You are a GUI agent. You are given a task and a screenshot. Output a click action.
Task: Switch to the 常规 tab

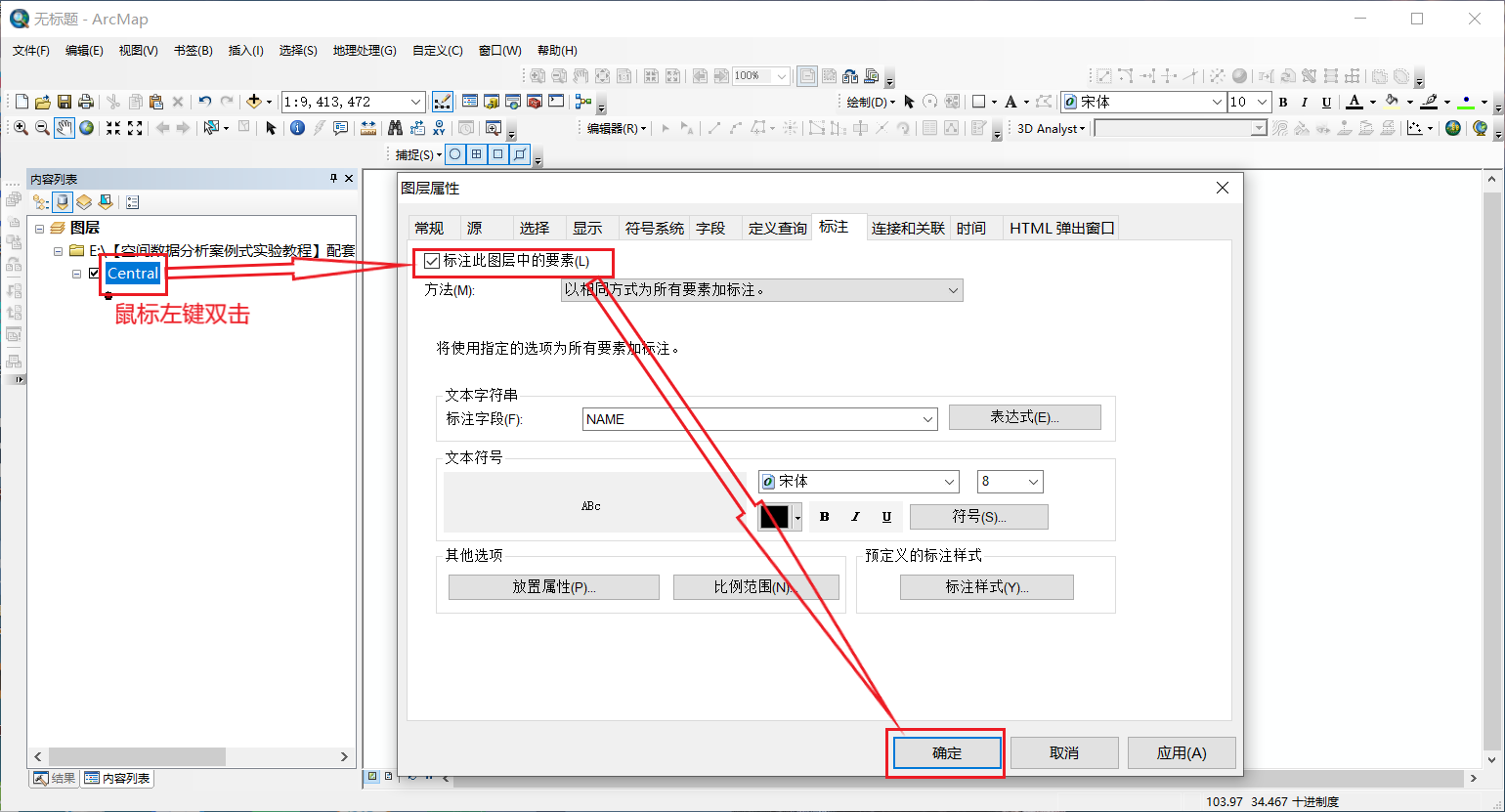pyautogui.click(x=429, y=228)
